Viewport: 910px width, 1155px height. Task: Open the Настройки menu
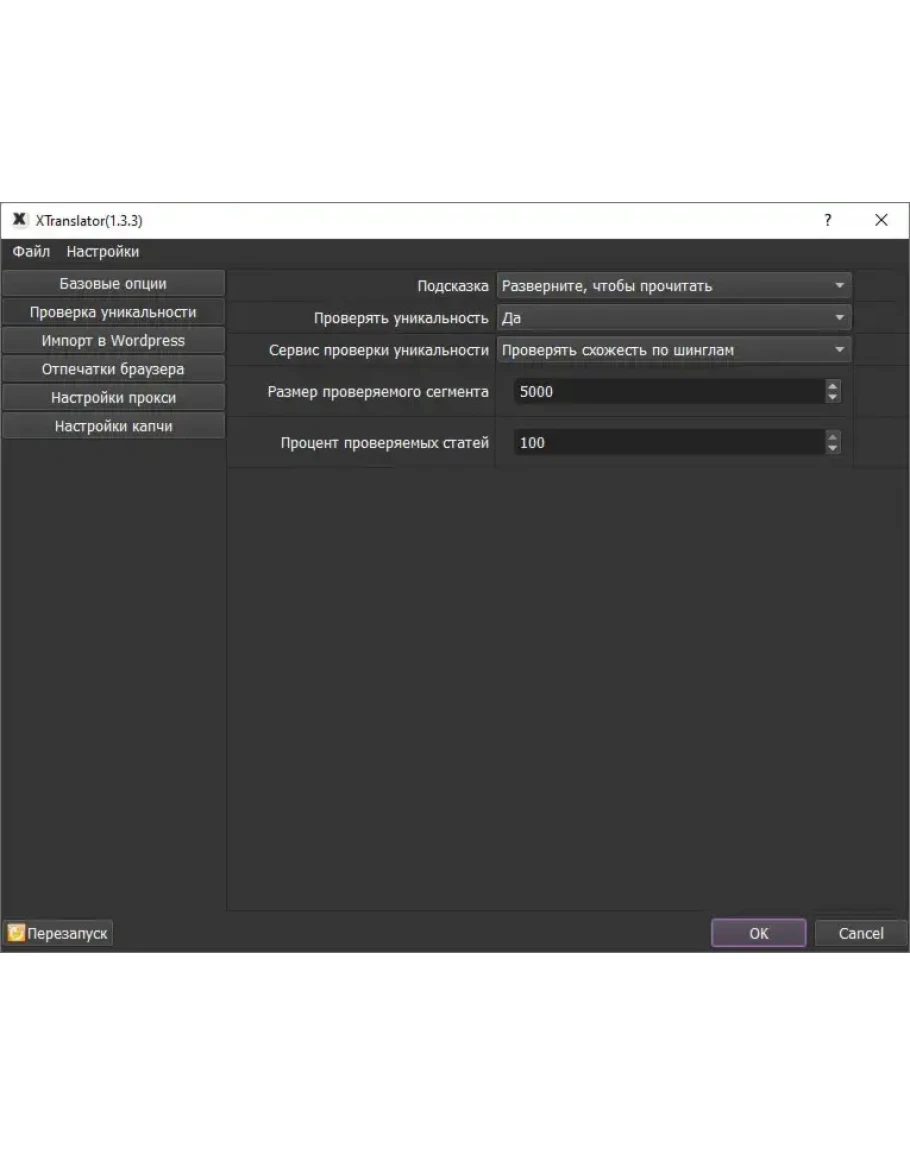[102, 252]
